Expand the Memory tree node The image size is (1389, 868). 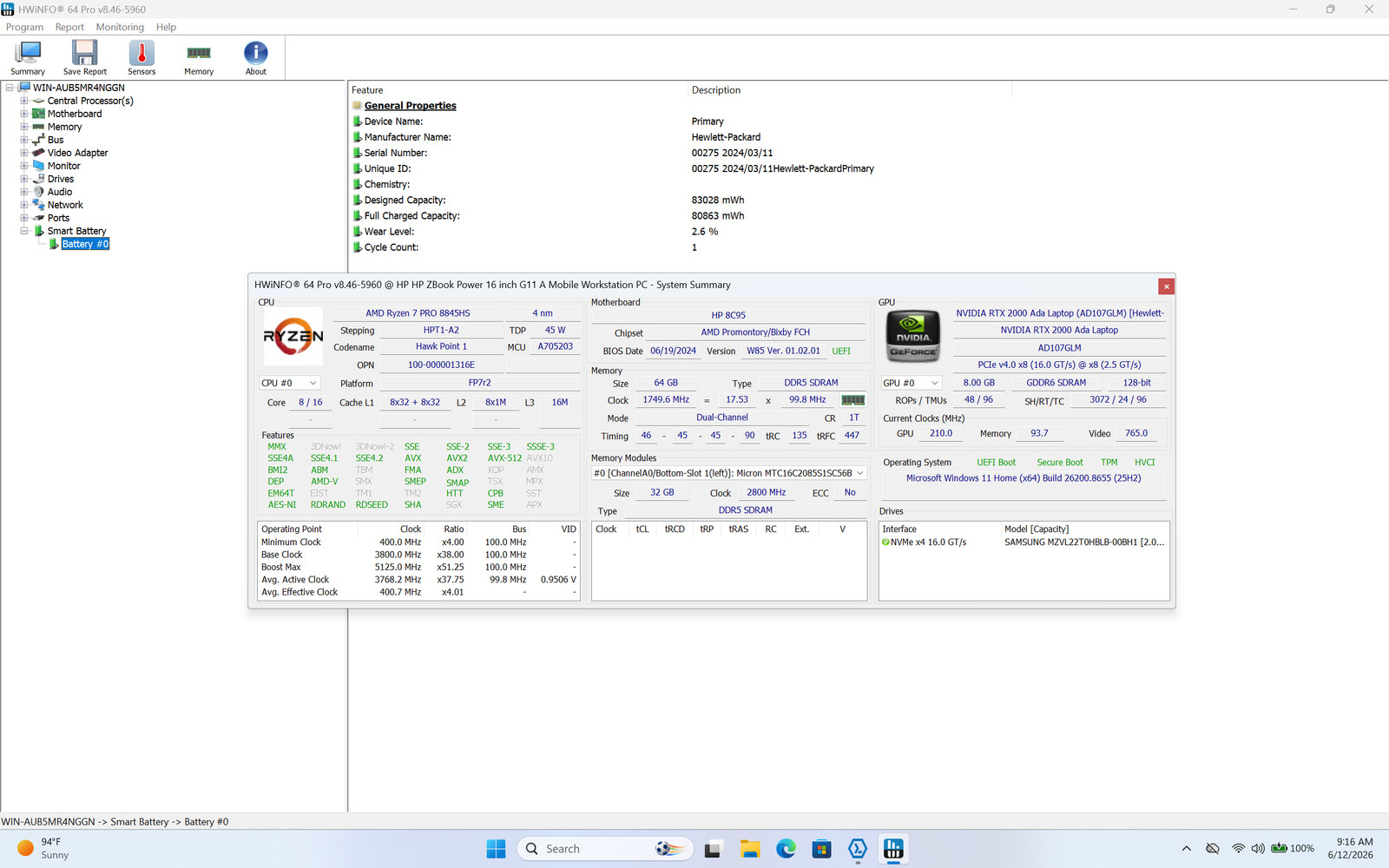[24, 127]
